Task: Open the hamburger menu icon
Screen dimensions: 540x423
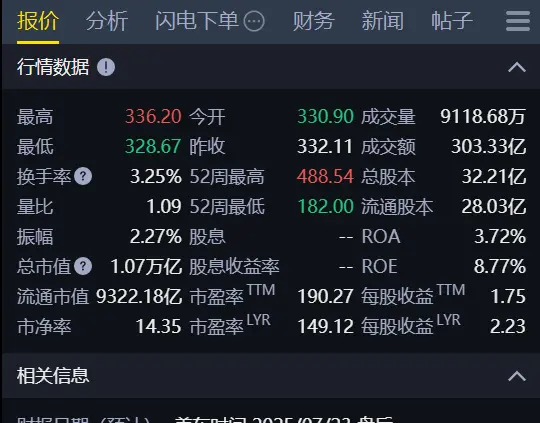Action: pyautogui.click(x=518, y=21)
